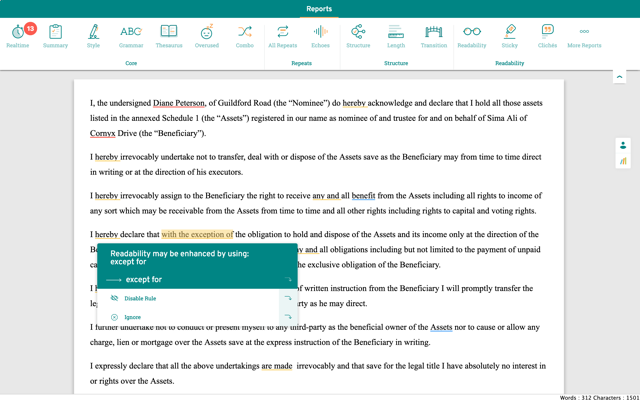The width and height of the screenshot is (640, 400).
Task: Click the blue-underlined word 'benefit'
Action: (x=363, y=196)
